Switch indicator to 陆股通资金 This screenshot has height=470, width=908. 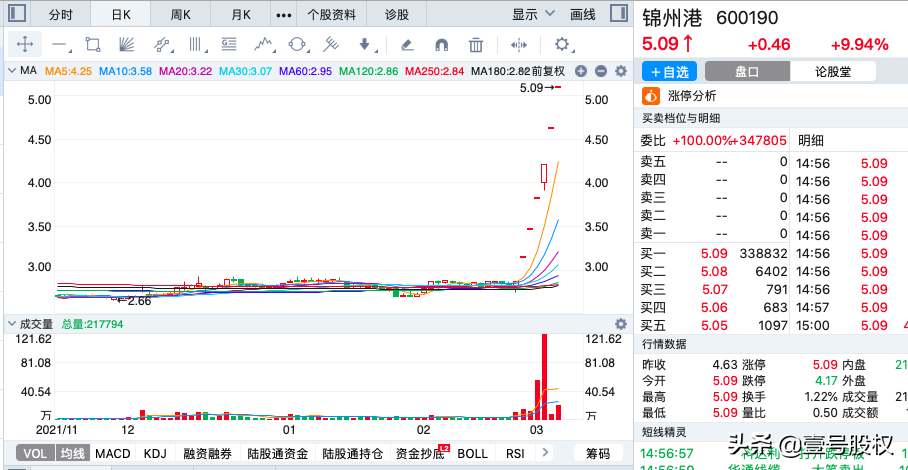277,453
